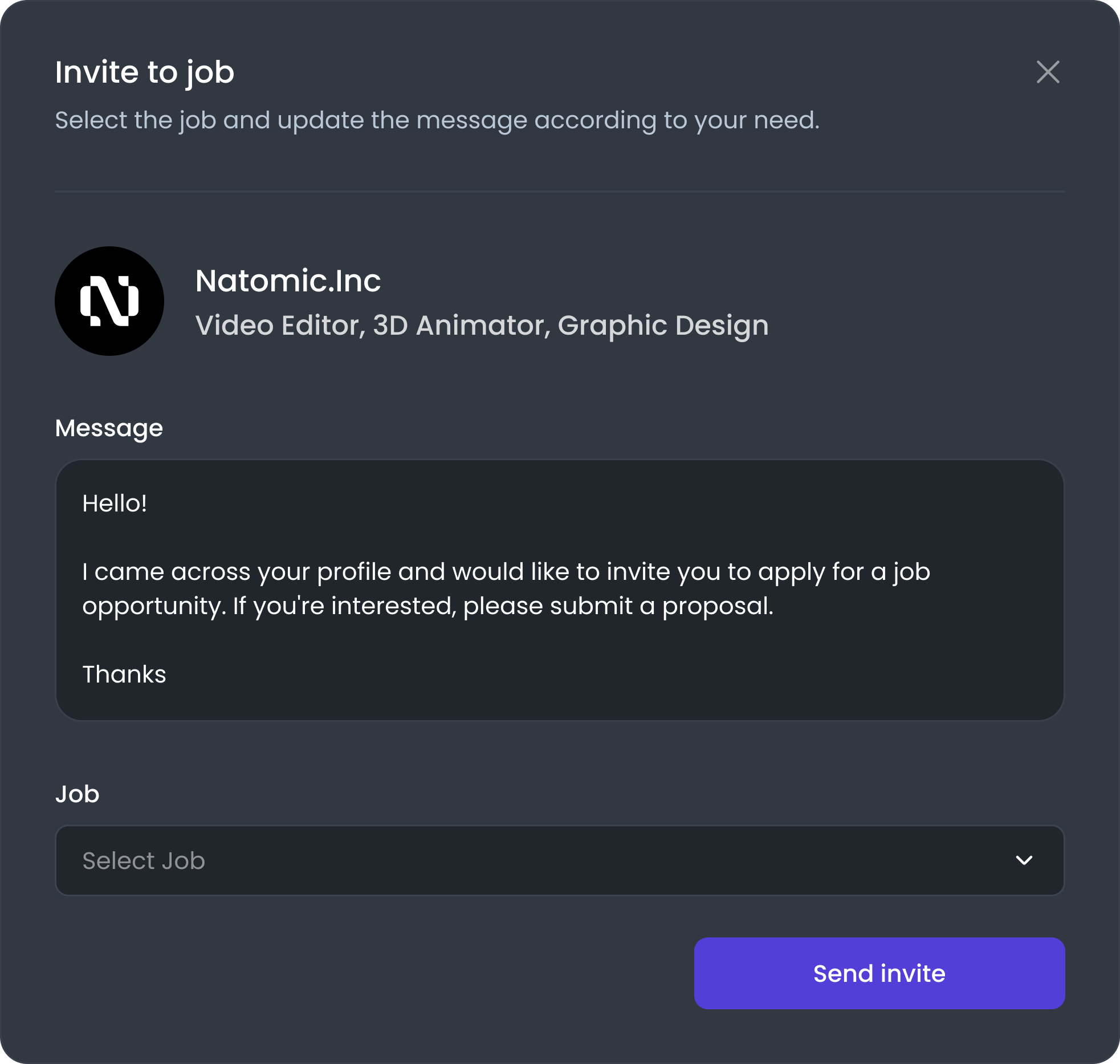This screenshot has width=1120, height=1064.
Task: Click the Job field label
Action: pyautogui.click(x=77, y=794)
